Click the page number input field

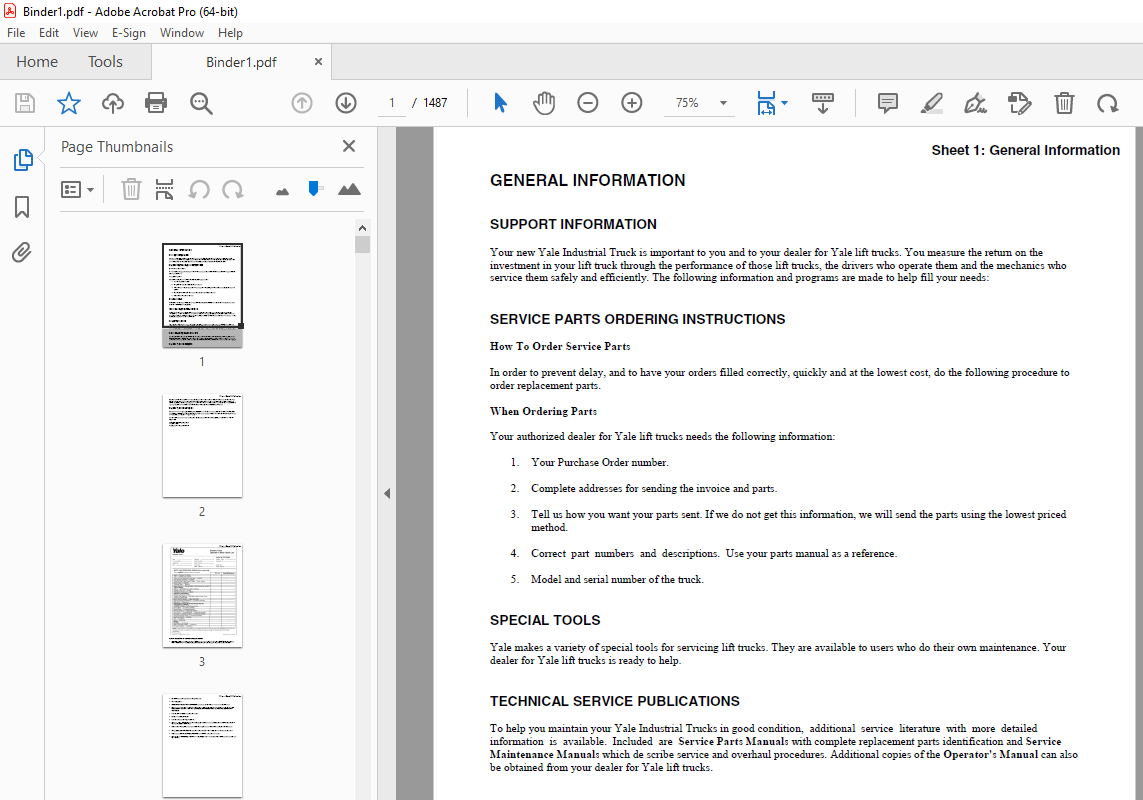[392, 103]
